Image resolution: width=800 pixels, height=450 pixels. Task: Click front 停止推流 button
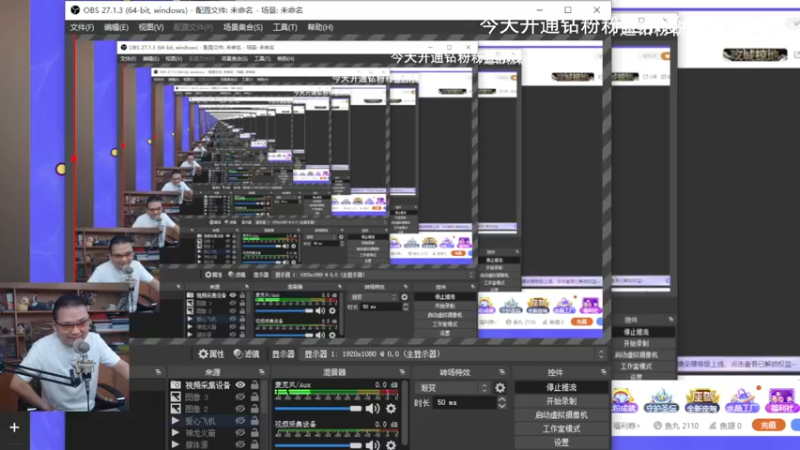coord(561,388)
